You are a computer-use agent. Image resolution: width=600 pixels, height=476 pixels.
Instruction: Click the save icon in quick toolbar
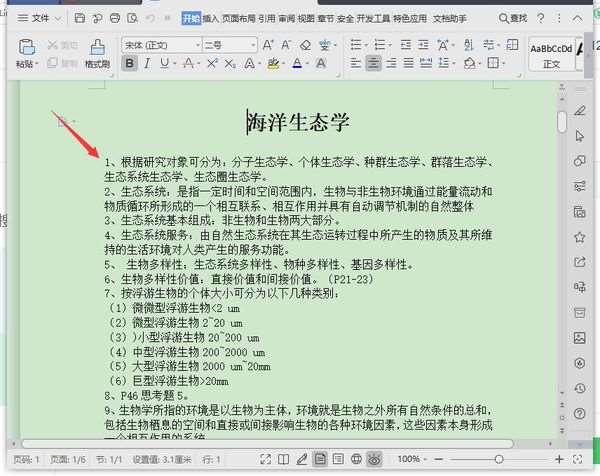[80, 18]
